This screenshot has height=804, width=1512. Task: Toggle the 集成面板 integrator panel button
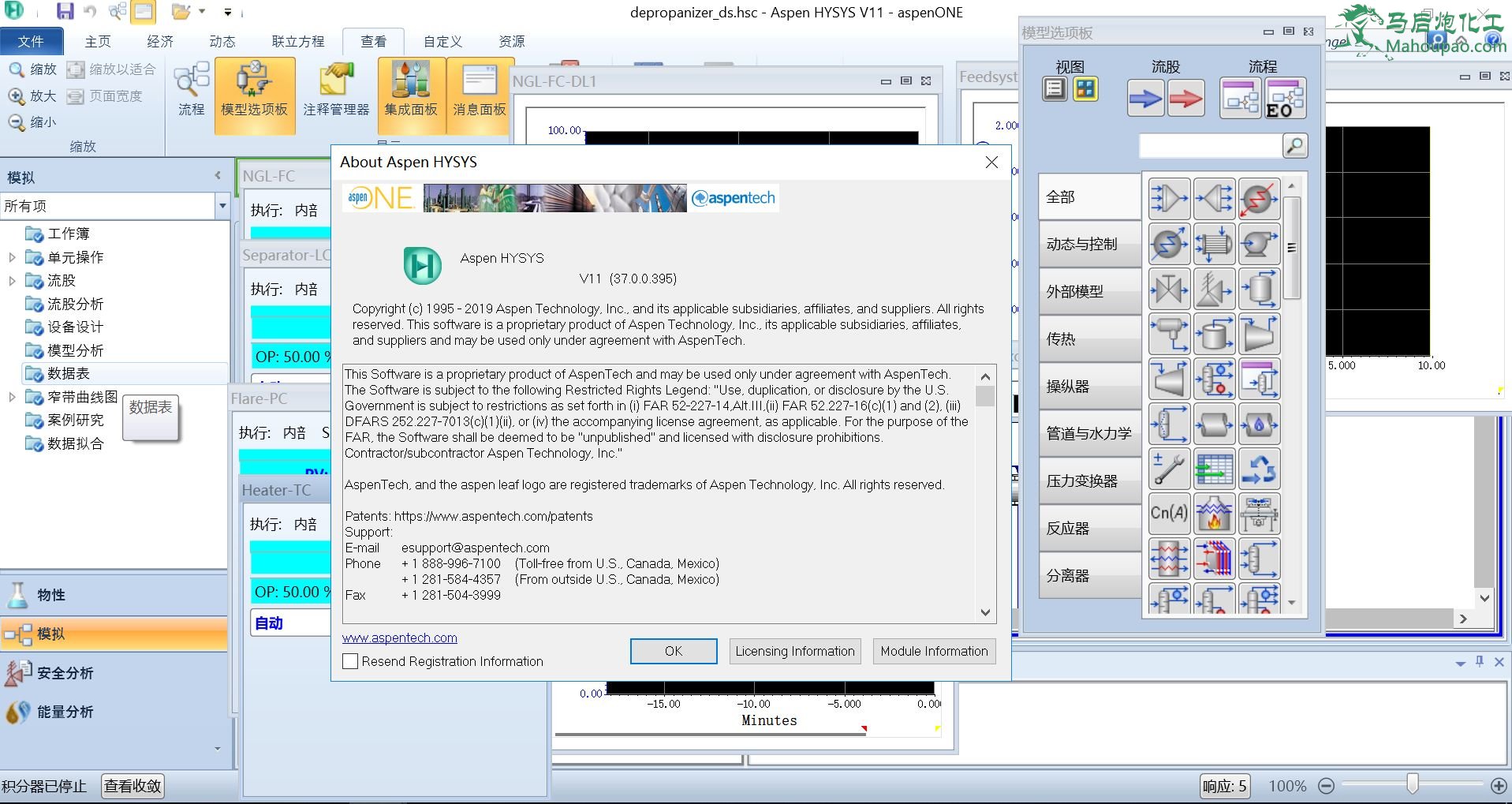[411, 95]
